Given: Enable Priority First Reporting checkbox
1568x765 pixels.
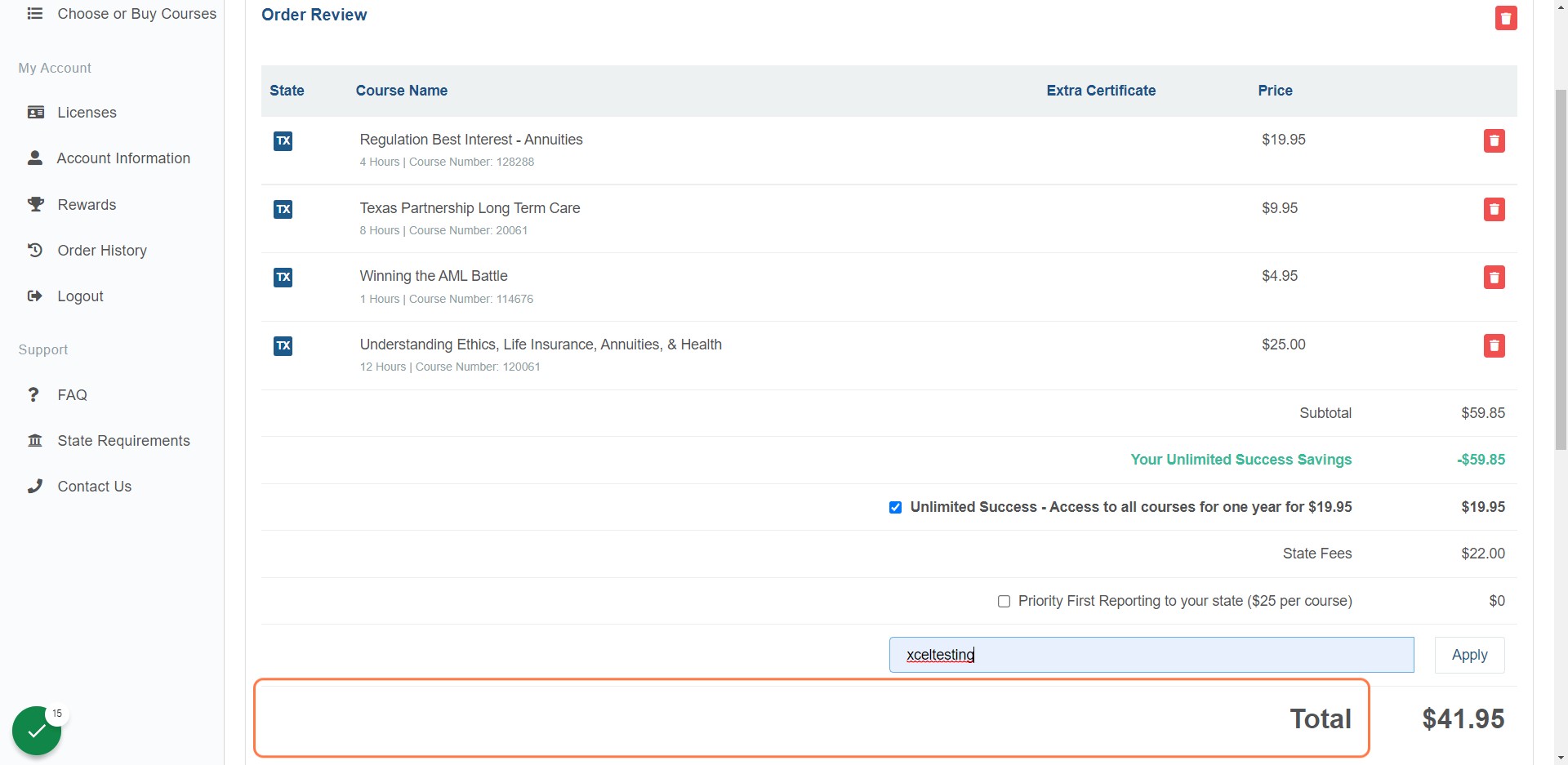Looking at the screenshot, I should point(1004,602).
